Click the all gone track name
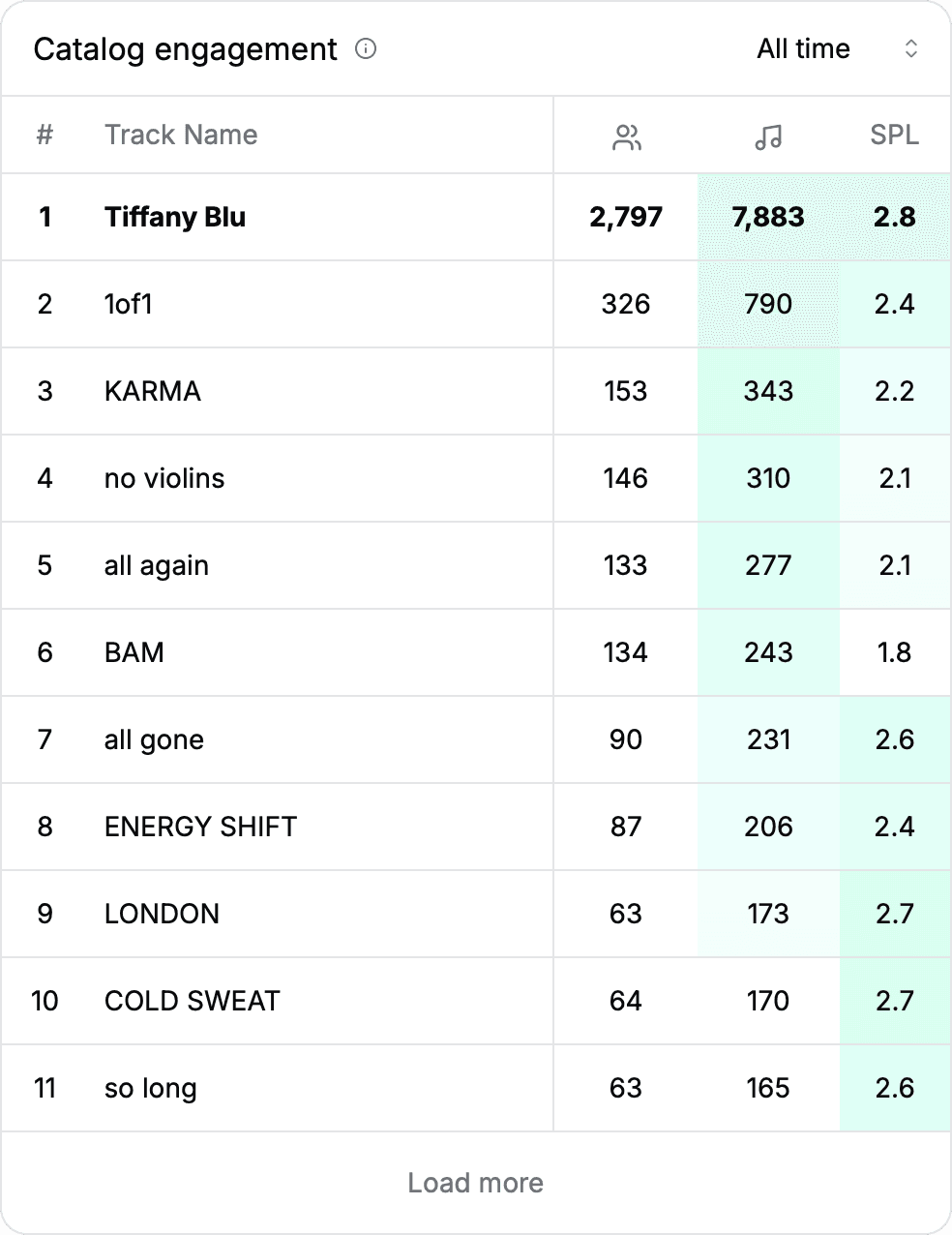Image resolution: width=952 pixels, height=1235 pixels. pos(154,739)
